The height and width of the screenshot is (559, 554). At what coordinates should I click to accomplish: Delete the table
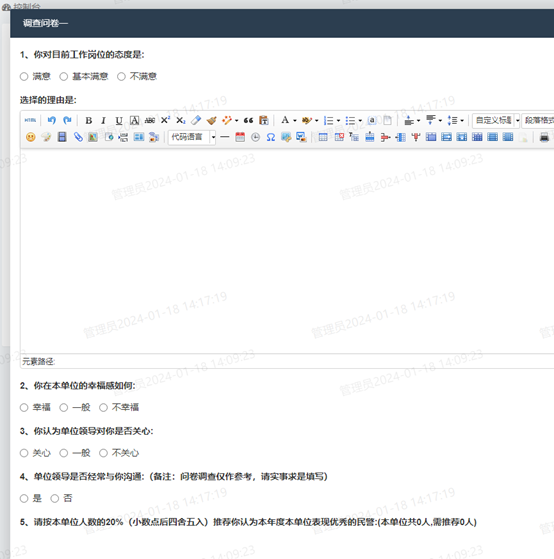pos(339,137)
